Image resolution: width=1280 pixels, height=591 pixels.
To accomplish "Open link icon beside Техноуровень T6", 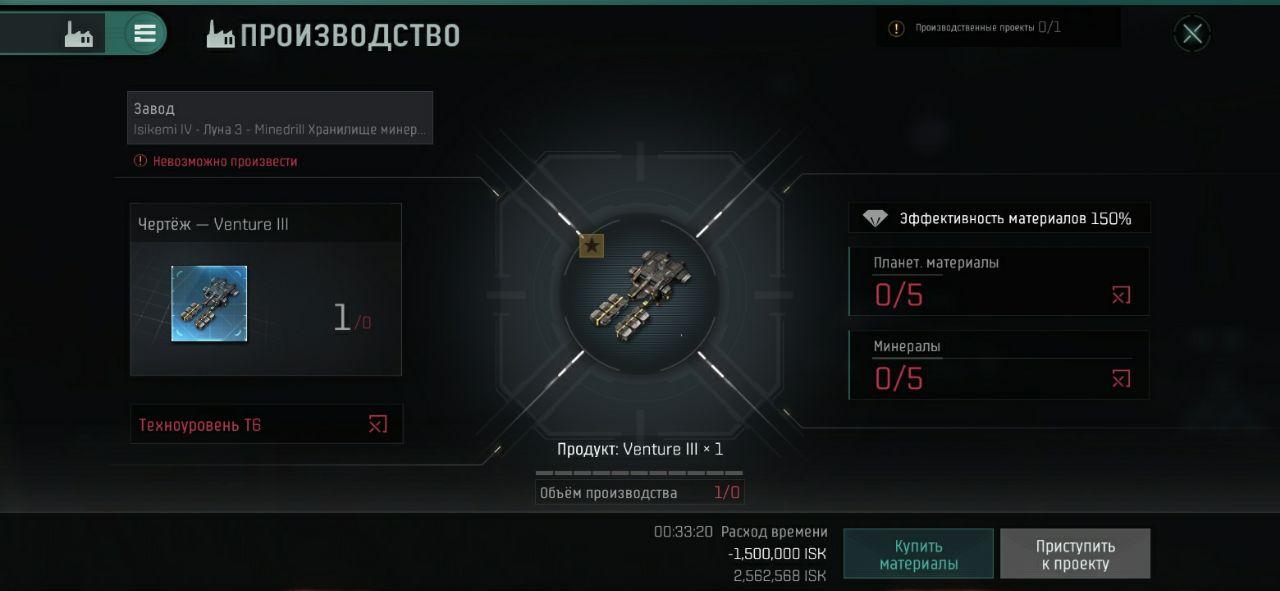I will pos(377,424).
